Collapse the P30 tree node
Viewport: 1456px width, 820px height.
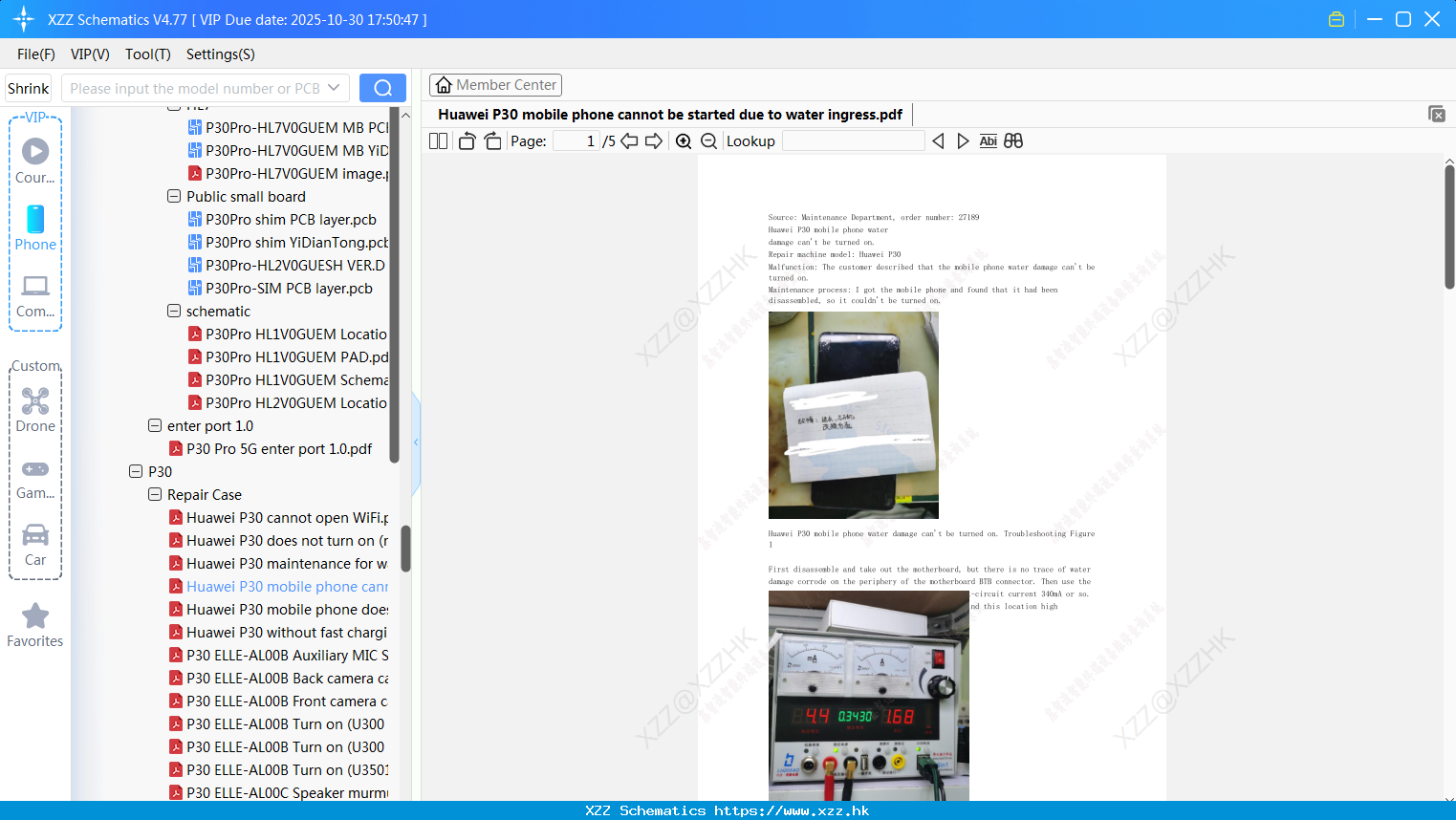coord(136,471)
